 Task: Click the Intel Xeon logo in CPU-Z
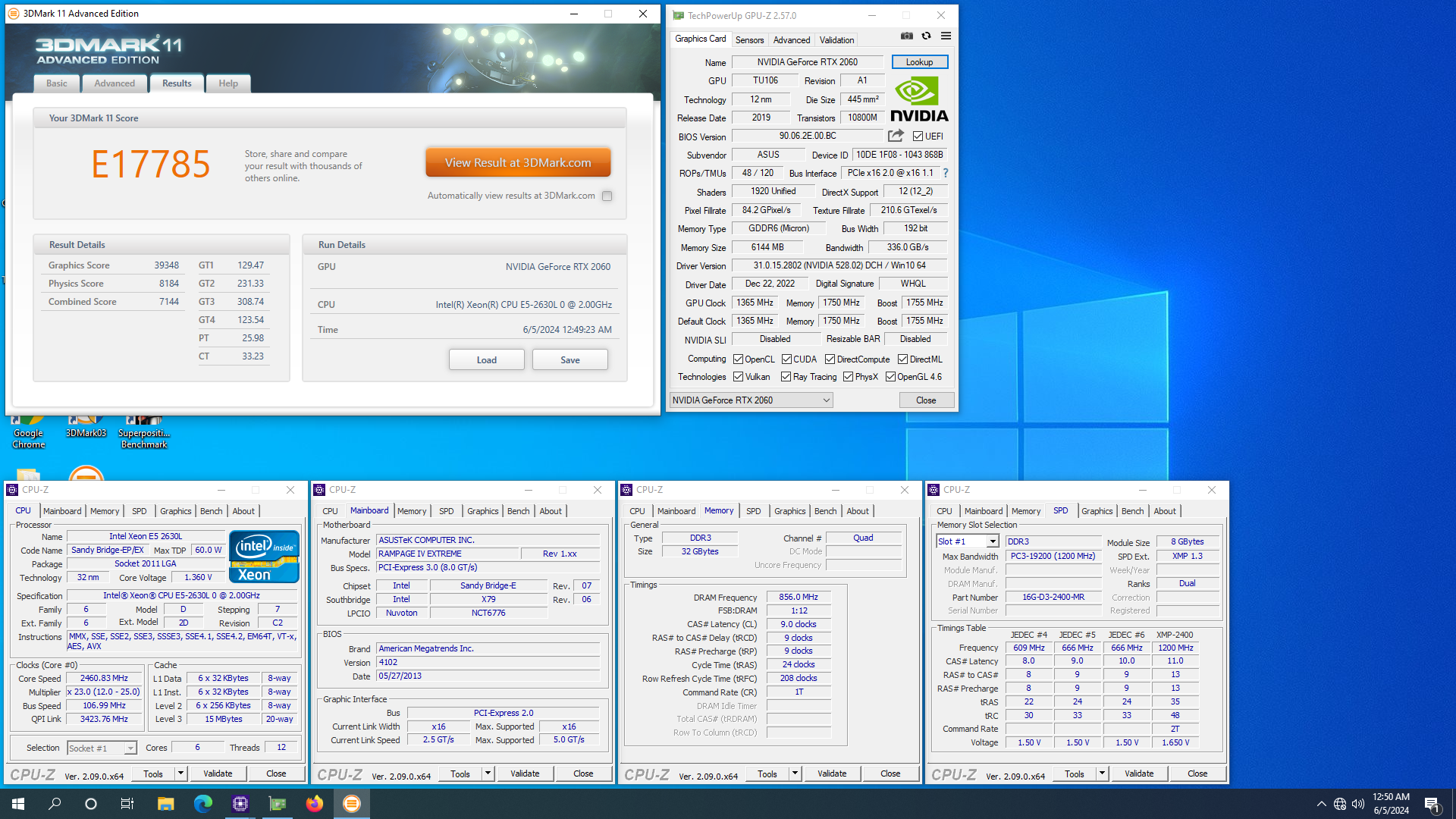(x=264, y=556)
